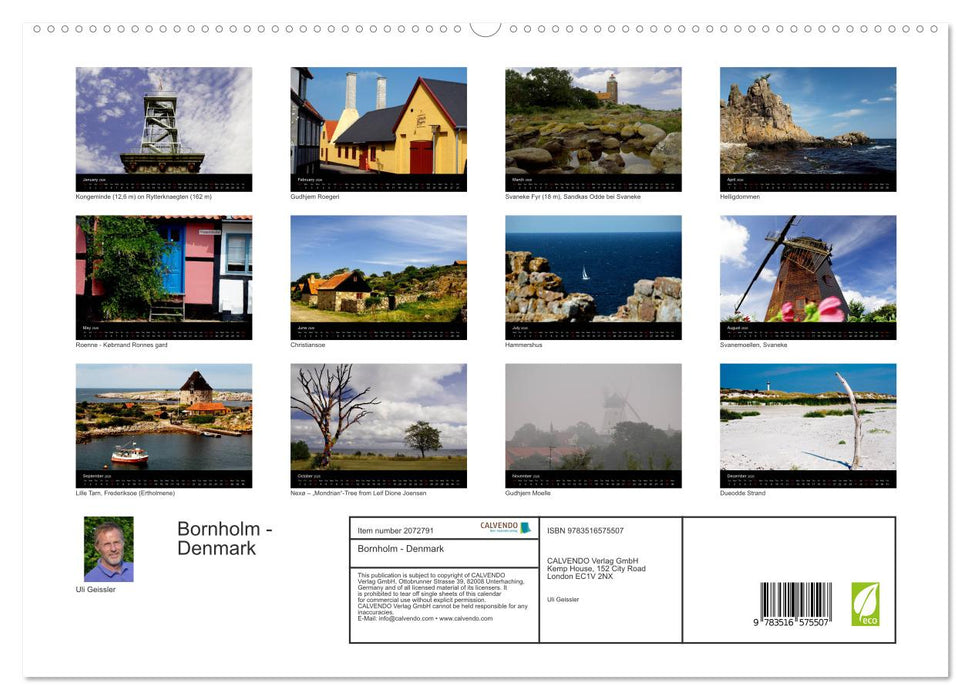Click the May mini calendar bar
This screenshot has height=700, width=971.
[x=163, y=330]
